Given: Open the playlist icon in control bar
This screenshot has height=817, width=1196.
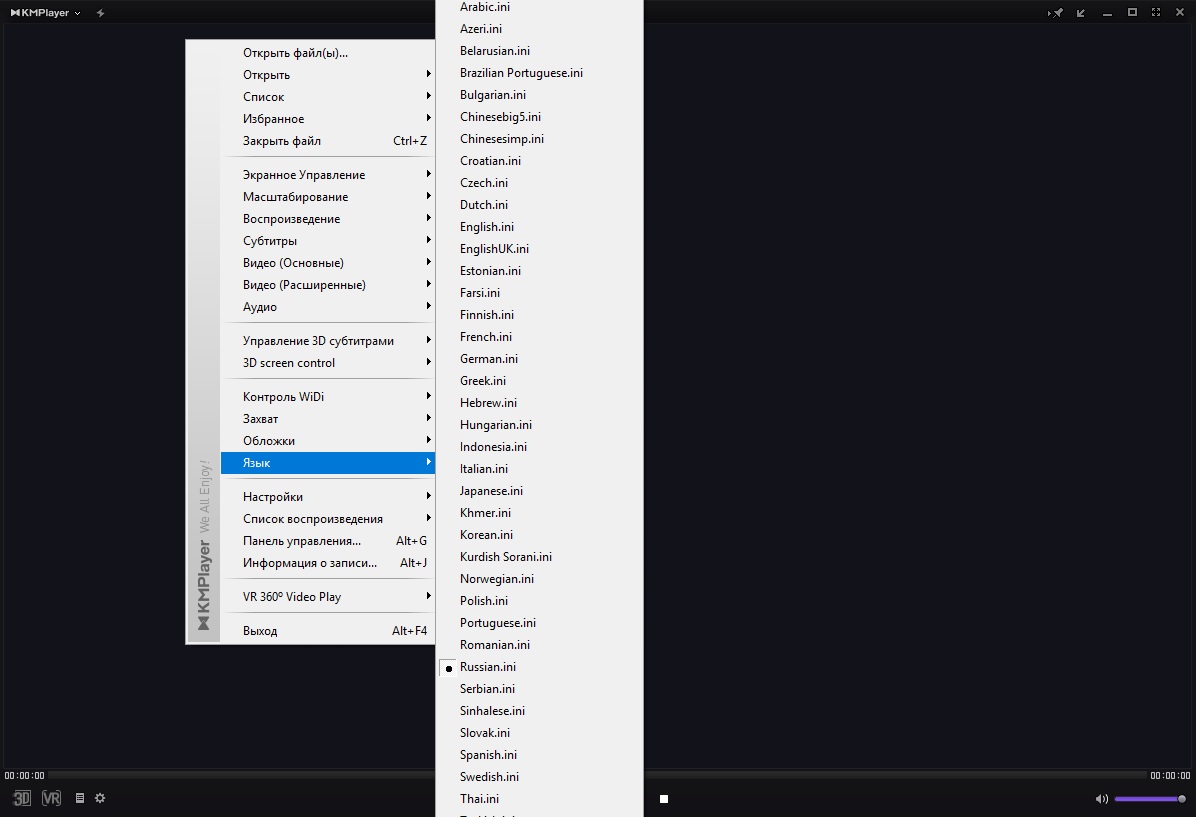Looking at the screenshot, I should 80,798.
